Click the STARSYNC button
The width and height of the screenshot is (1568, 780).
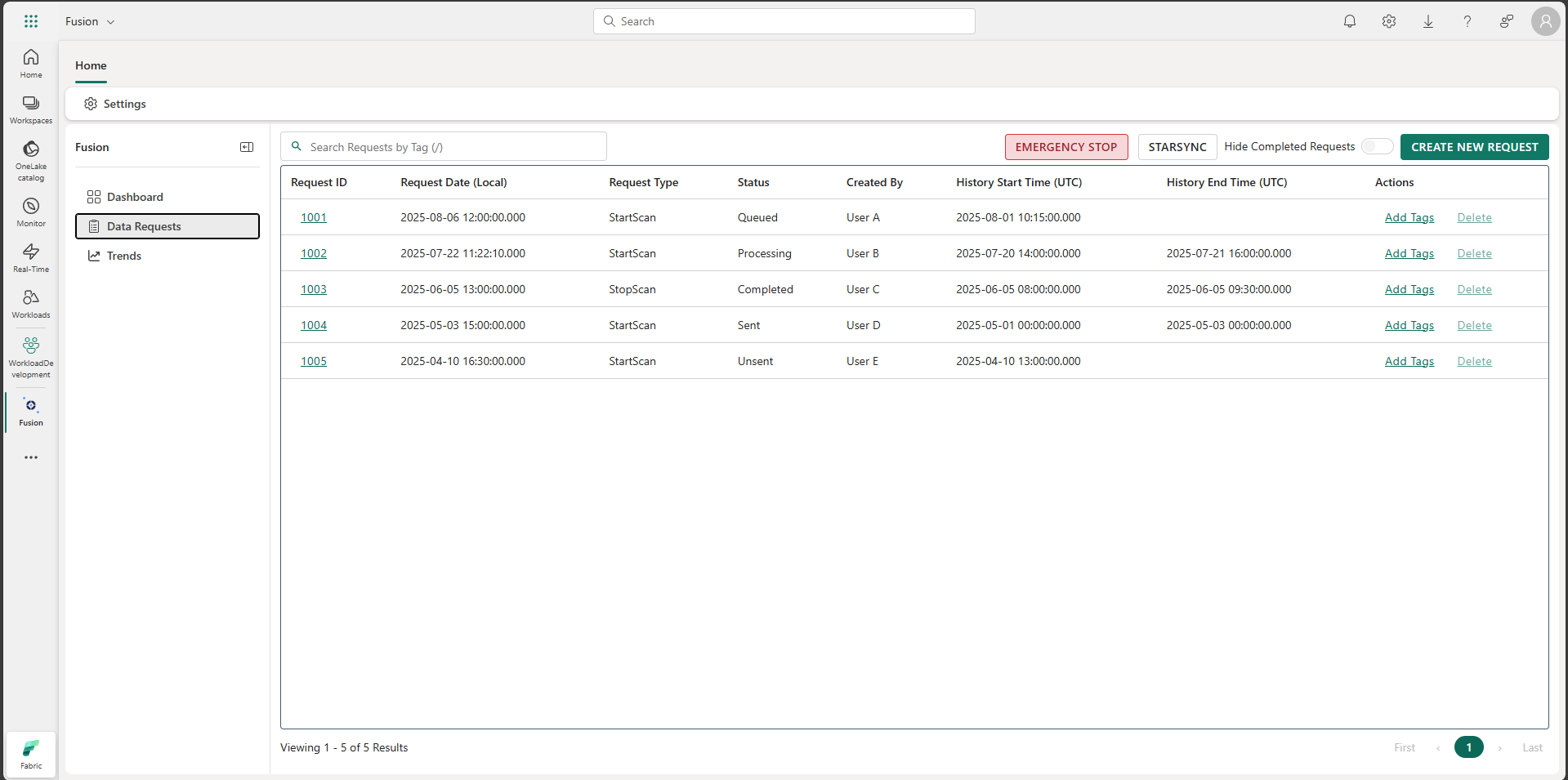[x=1177, y=147]
